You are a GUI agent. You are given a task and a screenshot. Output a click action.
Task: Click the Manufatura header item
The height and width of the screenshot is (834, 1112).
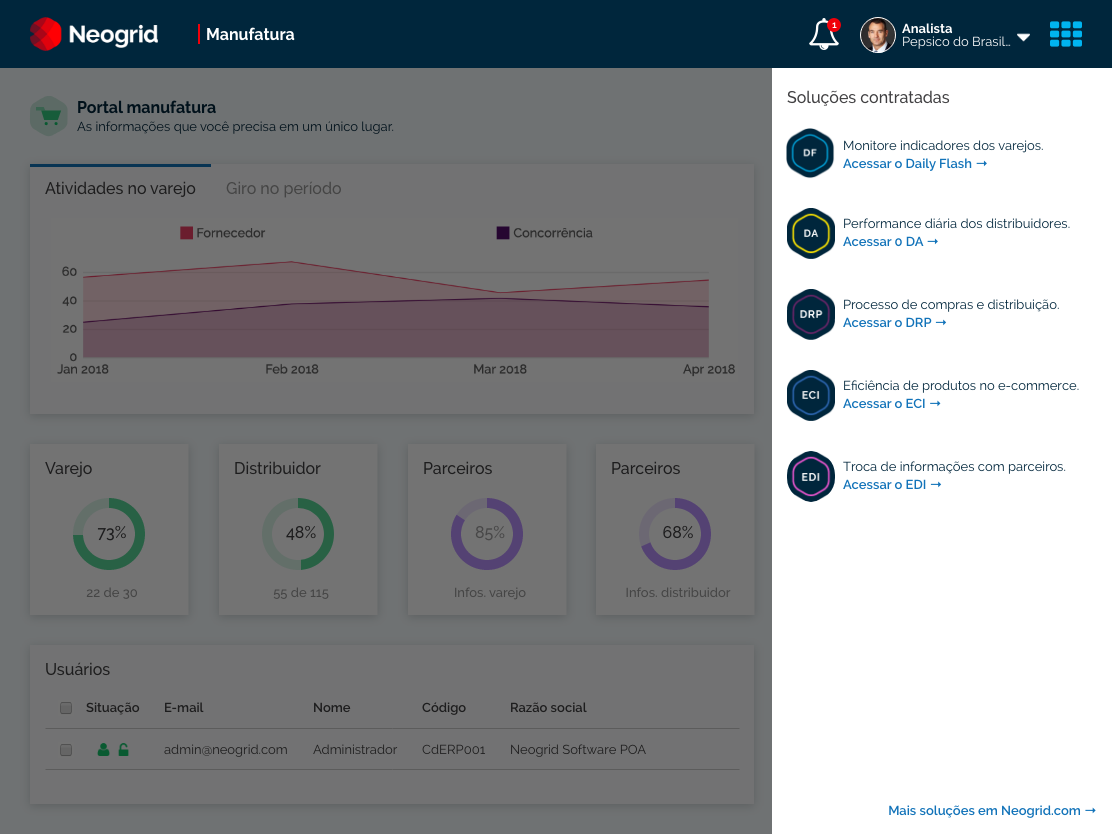[250, 34]
